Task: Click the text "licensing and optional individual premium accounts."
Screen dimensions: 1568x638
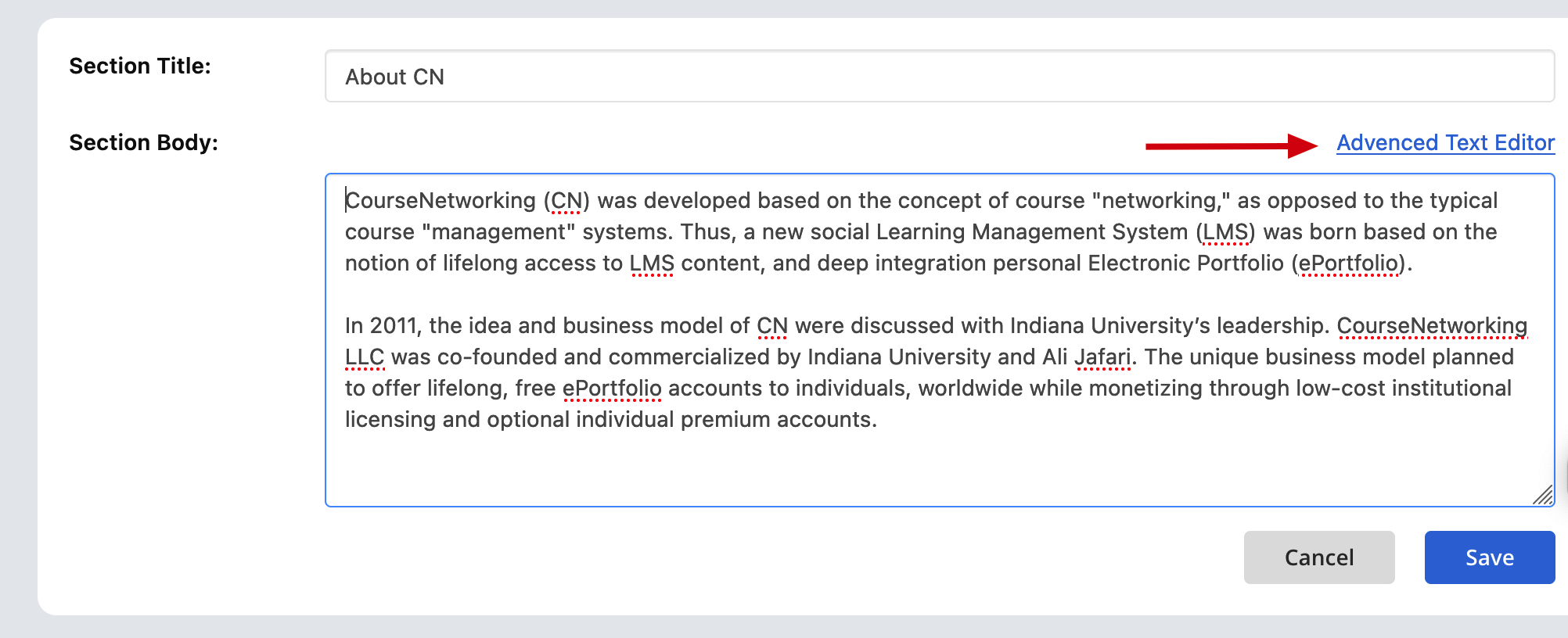Action: pyautogui.click(x=611, y=420)
